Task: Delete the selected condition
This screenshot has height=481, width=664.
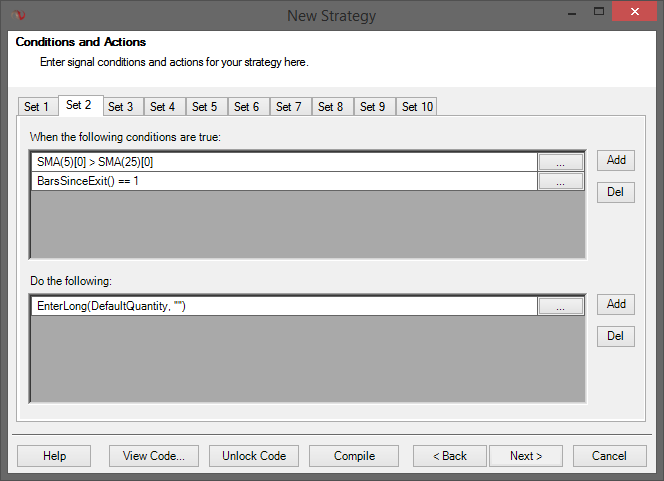Action: point(616,192)
